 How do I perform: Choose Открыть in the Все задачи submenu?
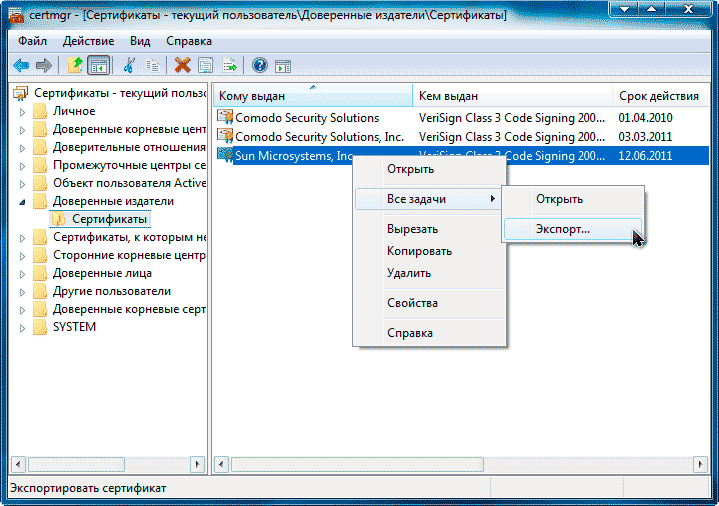click(x=573, y=199)
